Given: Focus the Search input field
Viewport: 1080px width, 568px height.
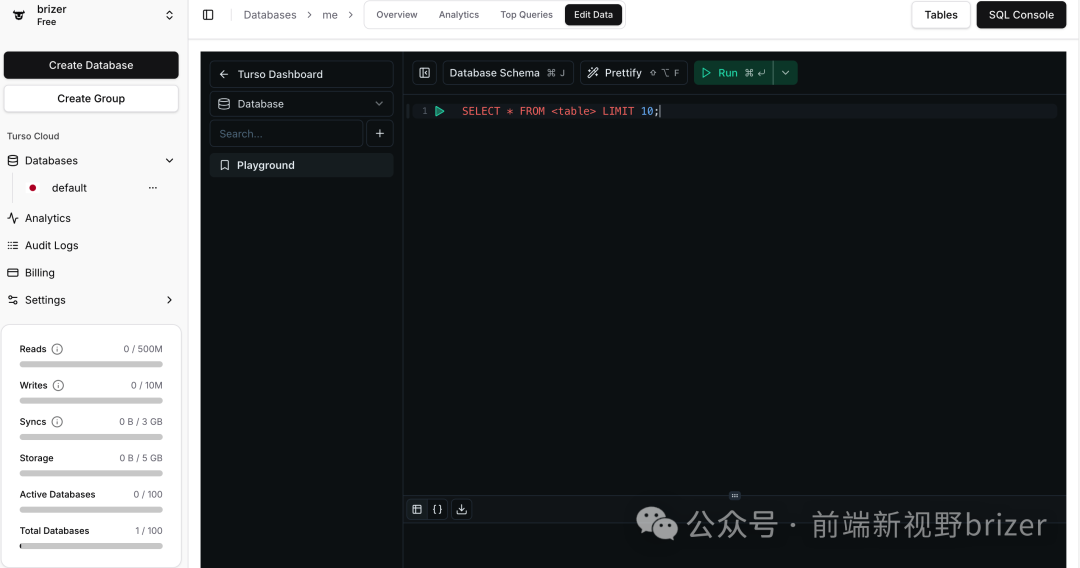Looking at the screenshot, I should 286,134.
